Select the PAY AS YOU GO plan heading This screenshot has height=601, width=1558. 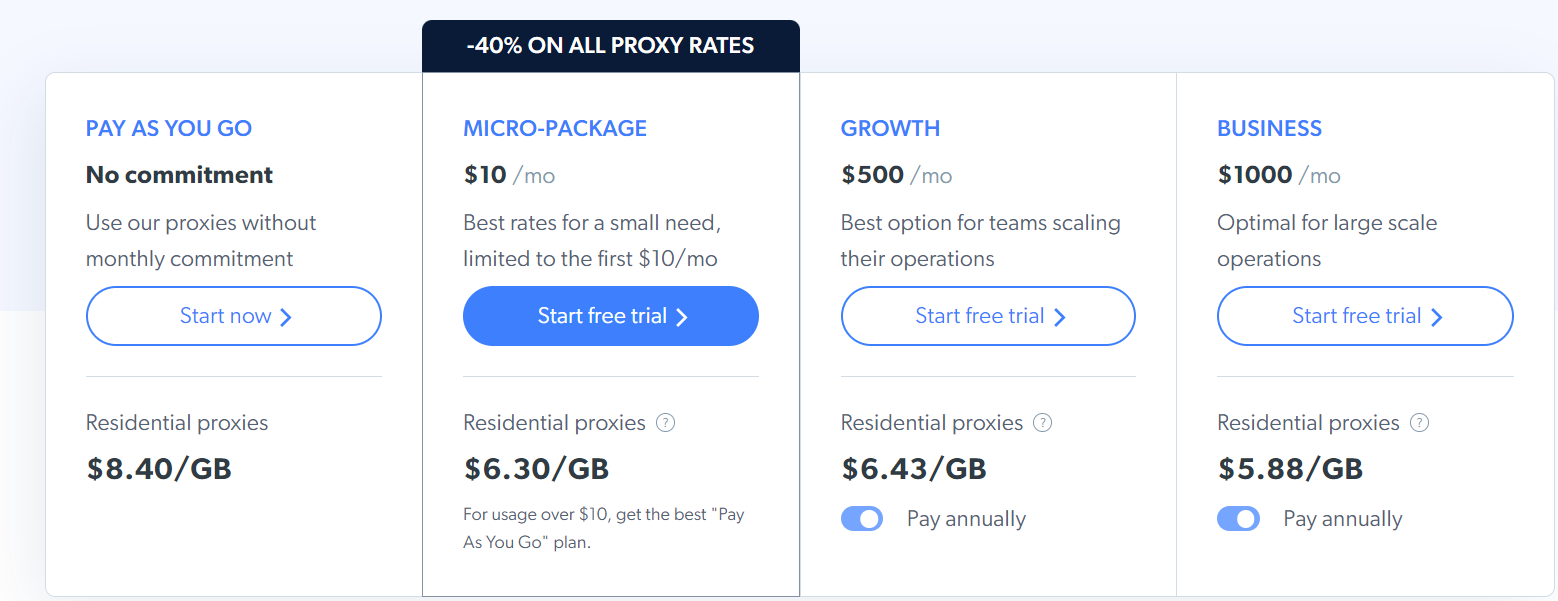[169, 128]
